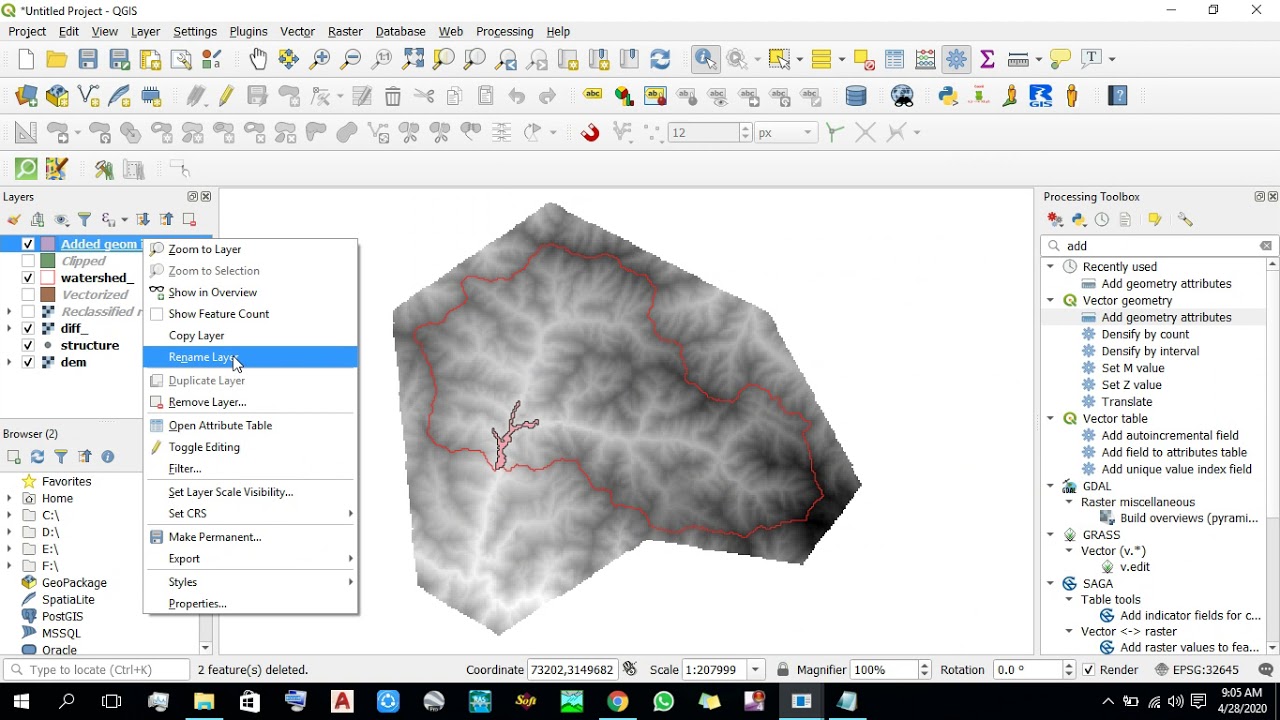
Task: Select the Identify Features tool
Action: coord(706,59)
